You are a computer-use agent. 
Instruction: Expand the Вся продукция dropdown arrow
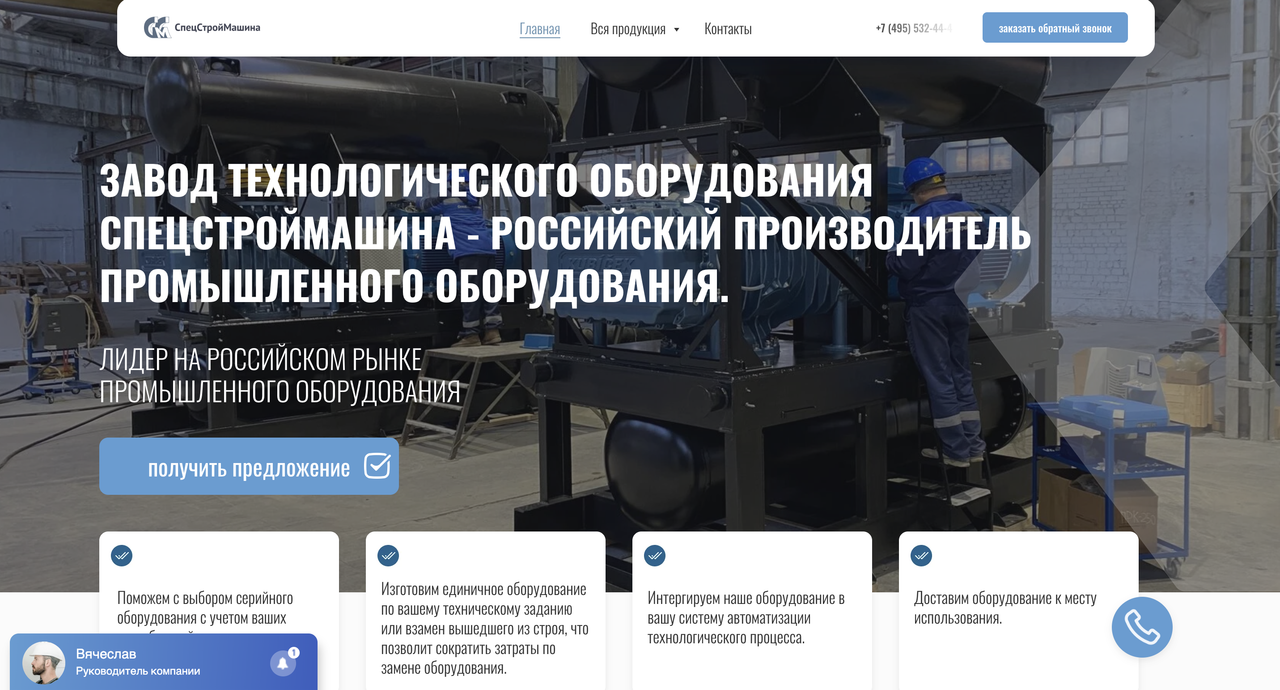click(677, 30)
